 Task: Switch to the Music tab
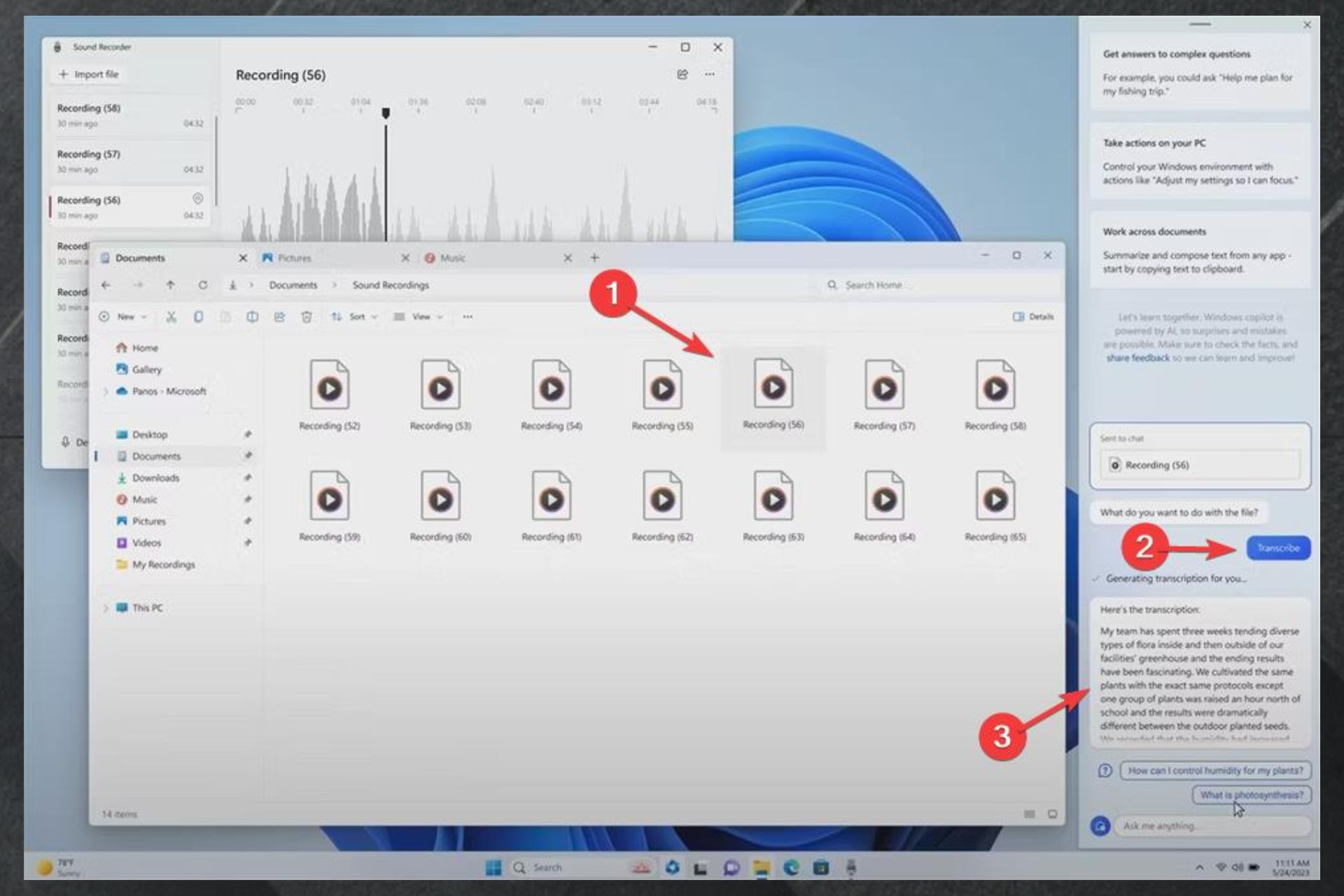pos(452,258)
